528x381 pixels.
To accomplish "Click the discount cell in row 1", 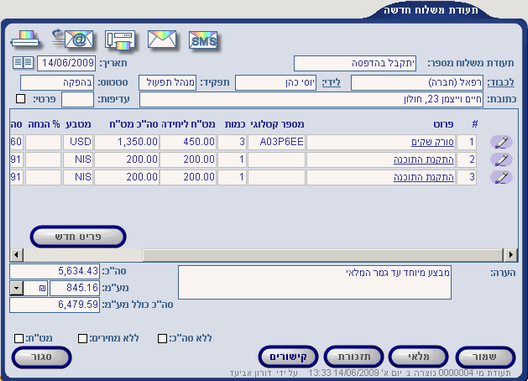I will pyautogui.click(x=43, y=142).
